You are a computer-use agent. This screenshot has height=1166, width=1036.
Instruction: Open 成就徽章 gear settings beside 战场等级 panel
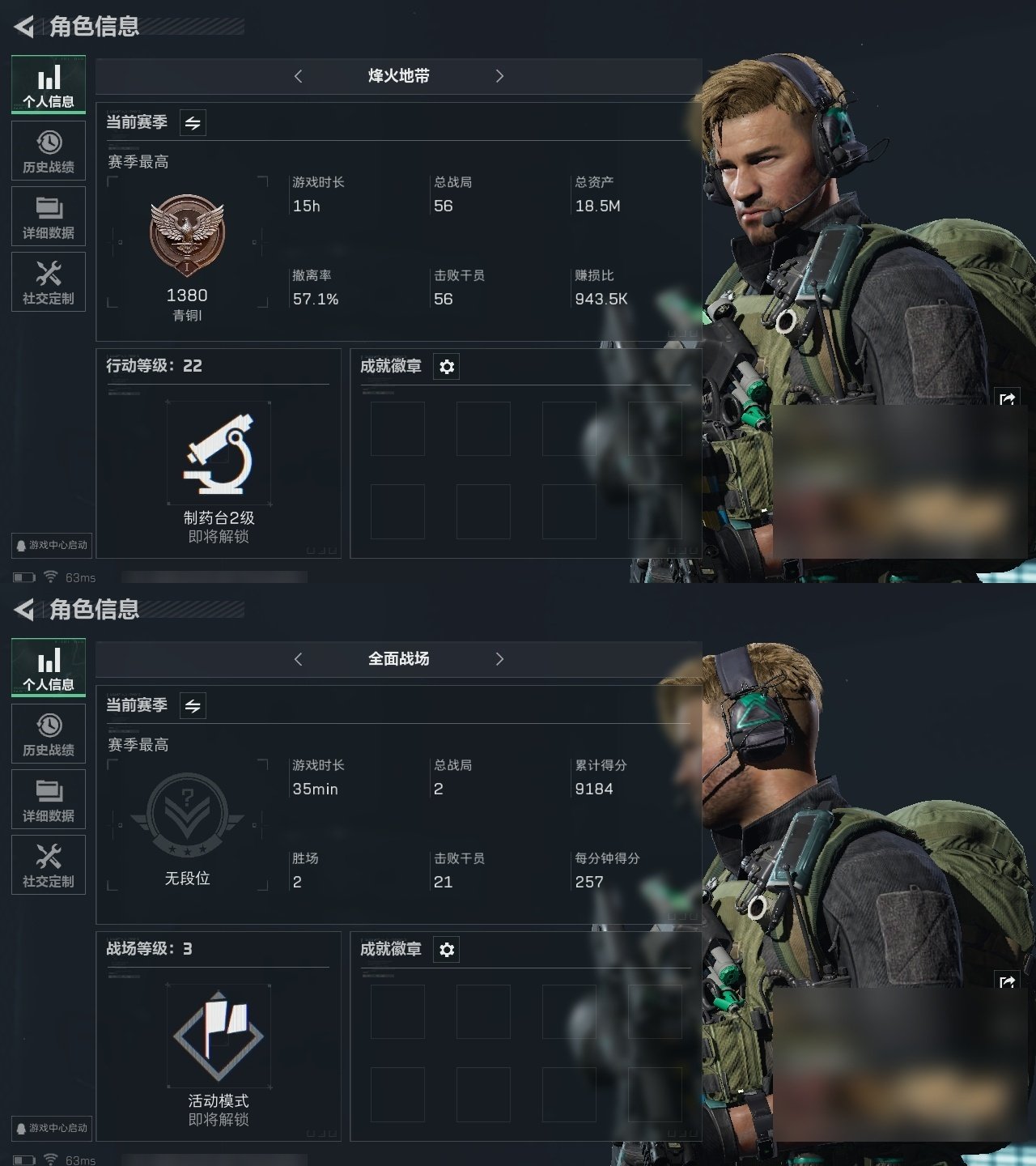pyautogui.click(x=447, y=950)
